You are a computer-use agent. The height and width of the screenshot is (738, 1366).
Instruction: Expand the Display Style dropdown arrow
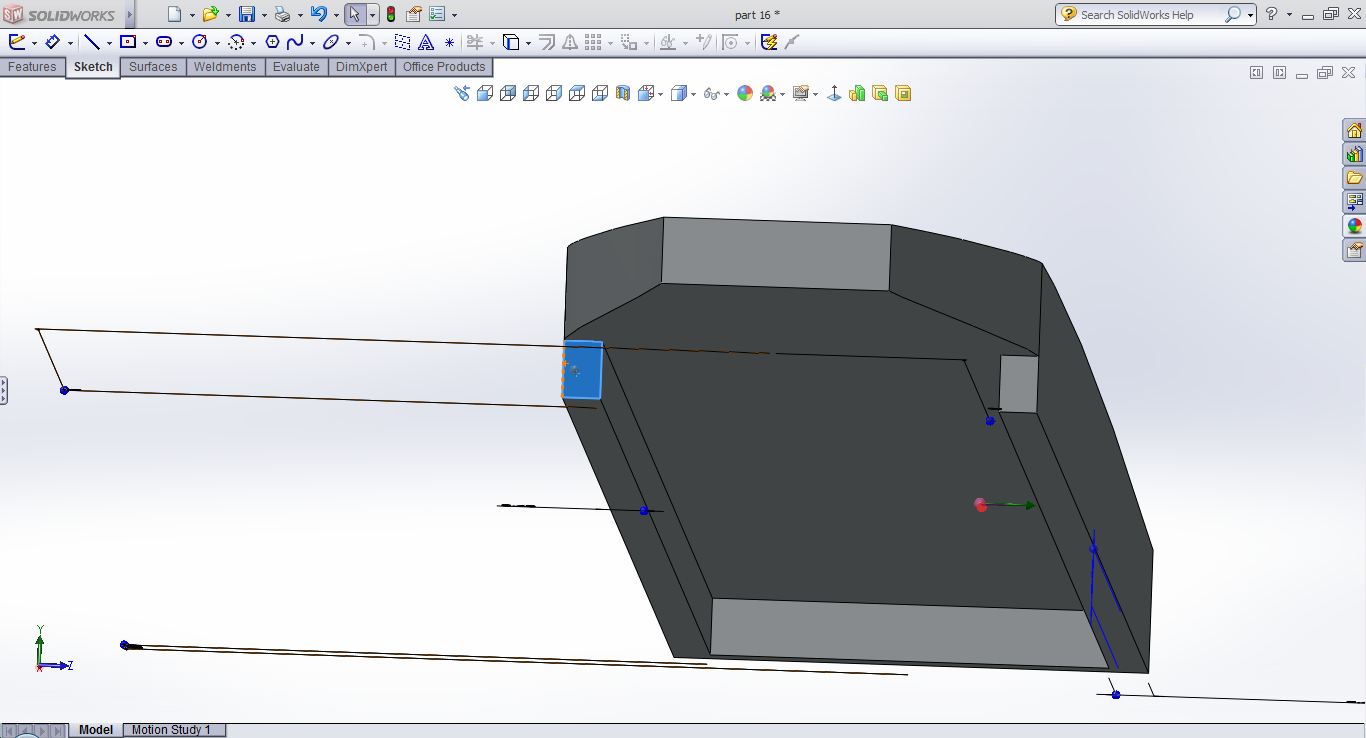(x=693, y=94)
